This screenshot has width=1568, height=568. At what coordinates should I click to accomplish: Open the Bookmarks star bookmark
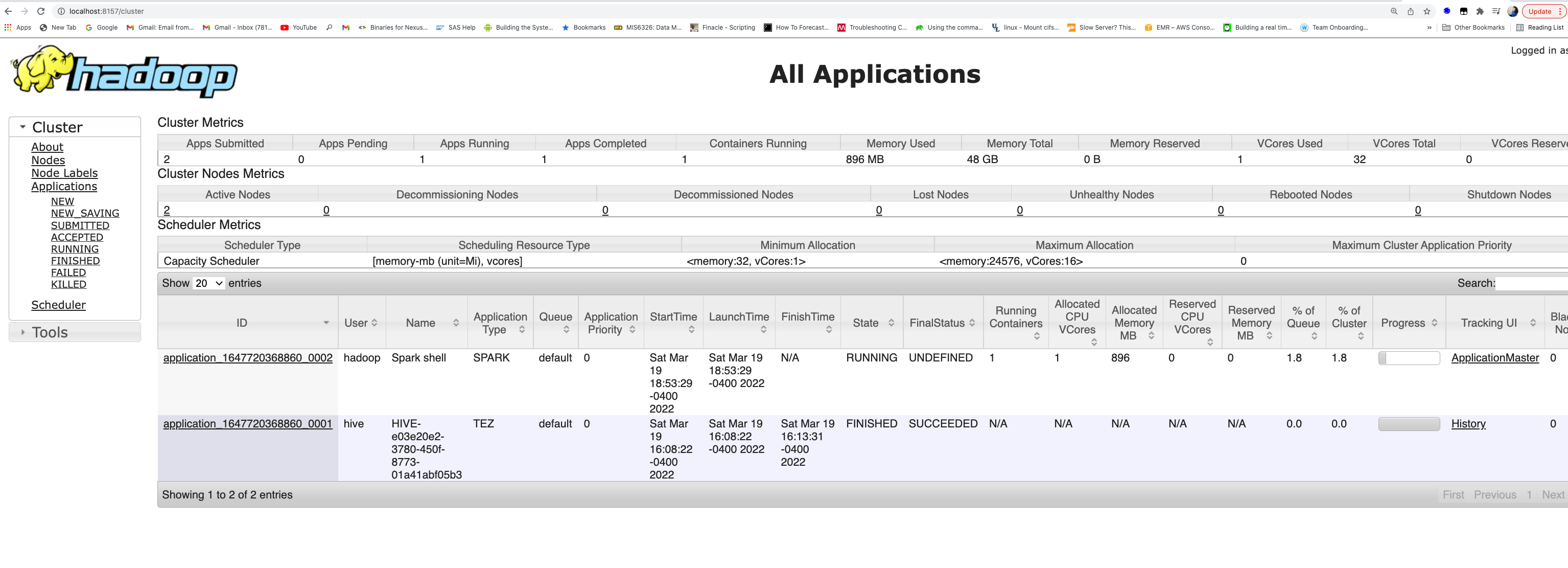584,28
